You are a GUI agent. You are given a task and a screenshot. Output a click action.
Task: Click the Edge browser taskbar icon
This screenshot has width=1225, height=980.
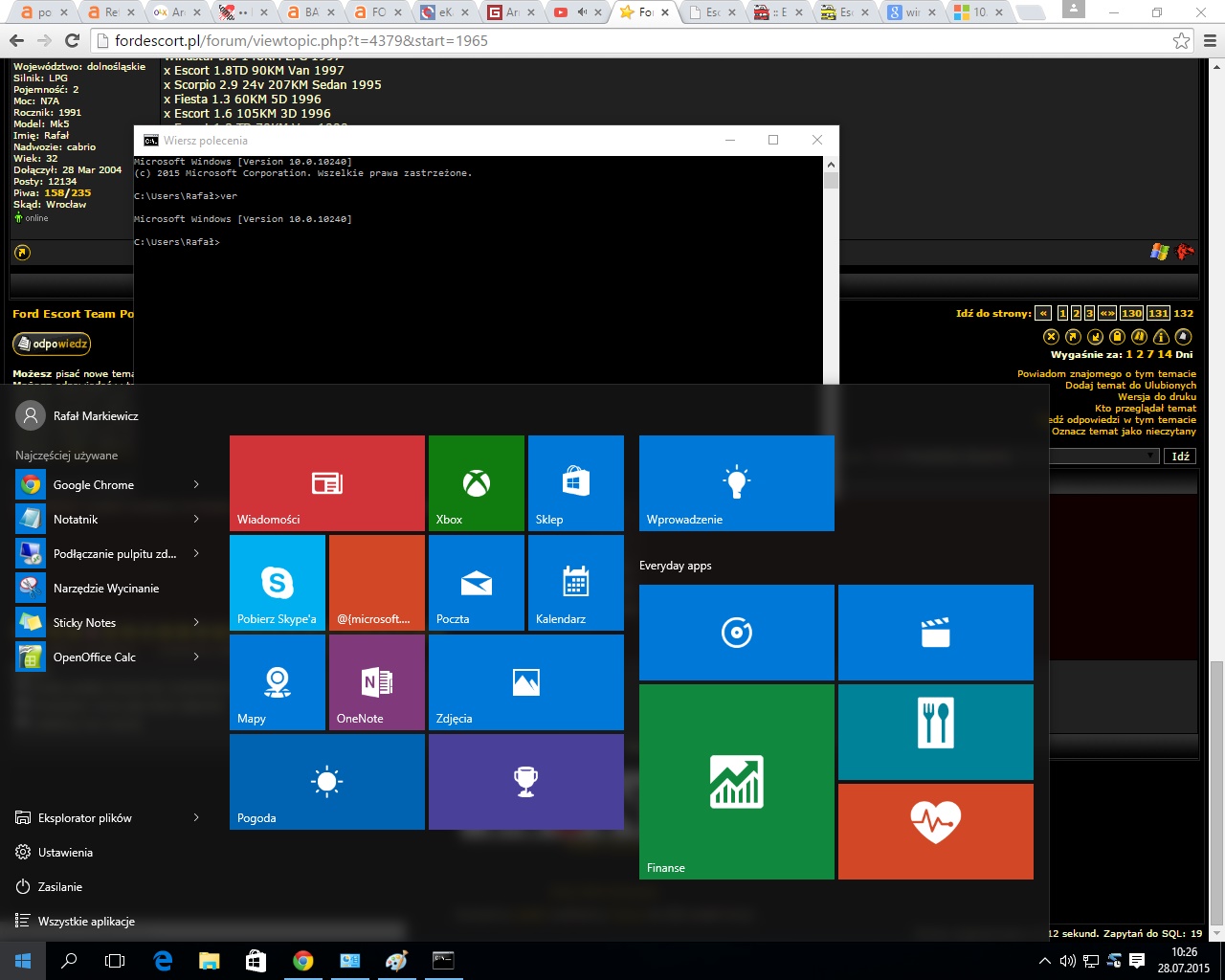[163, 961]
